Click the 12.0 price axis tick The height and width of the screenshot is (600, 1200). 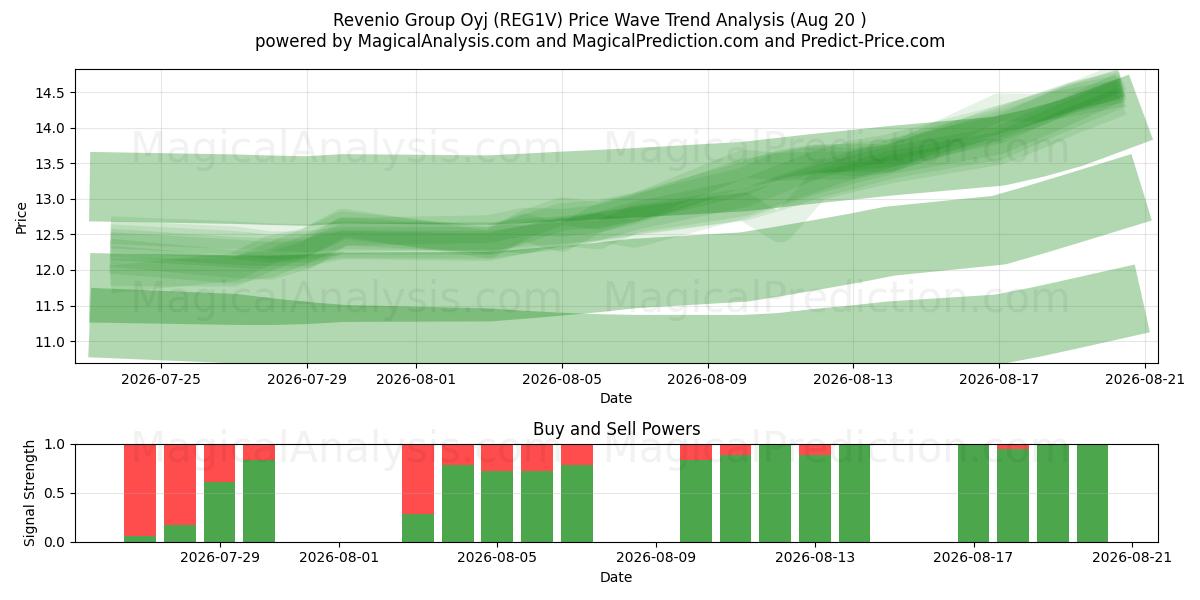(x=51, y=270)
